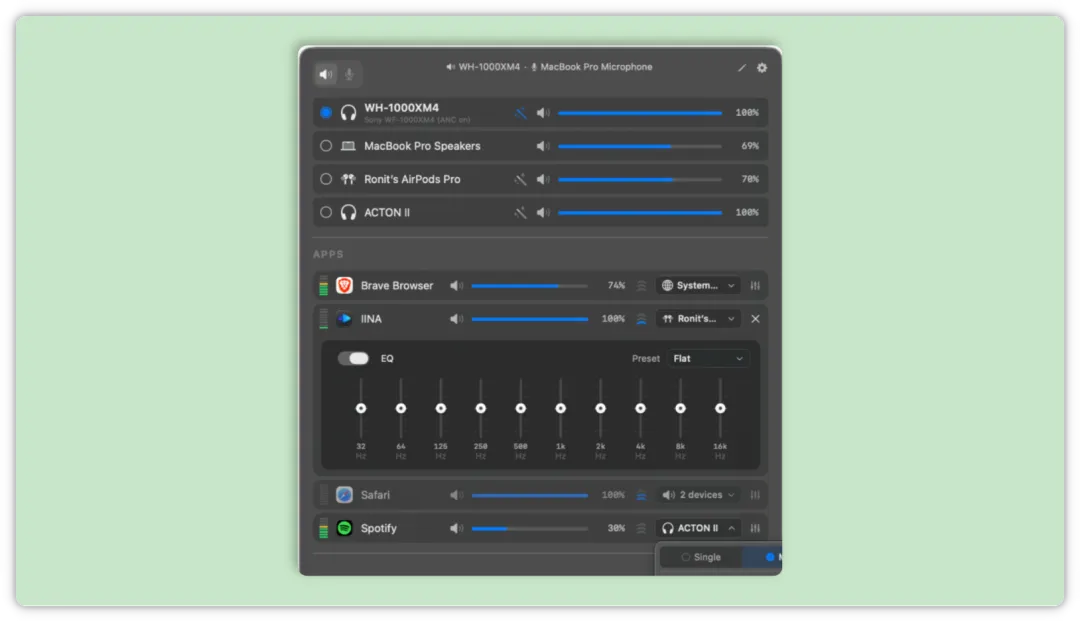Mute Ronit's AirPods Pro
1080x622 pixels.
click(x=543, y=179)
